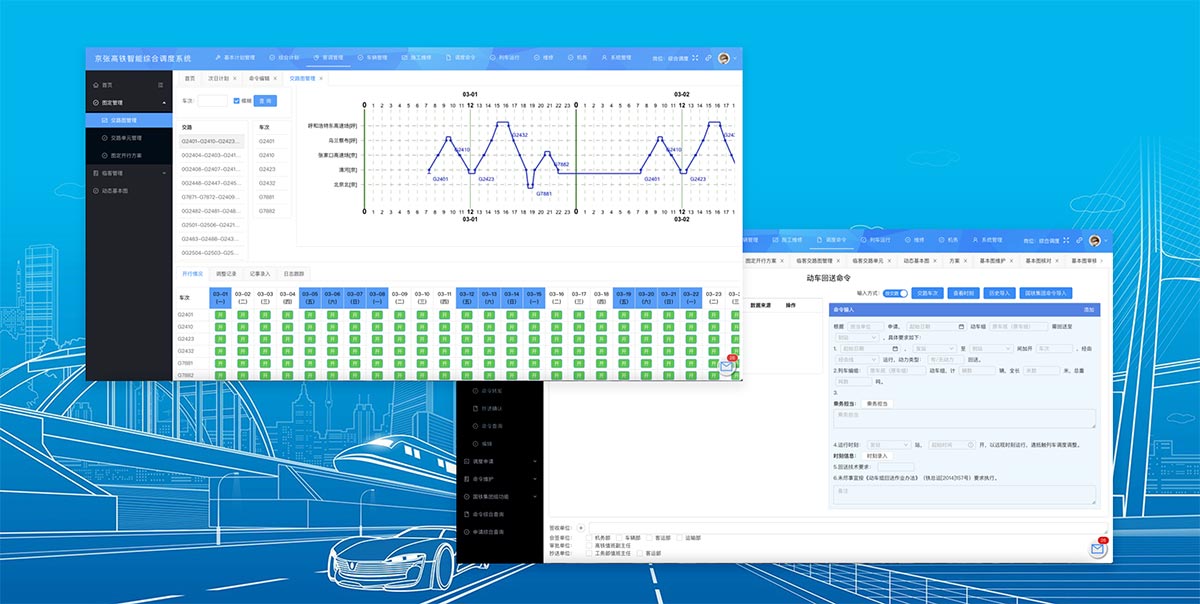Switch to the 调整记录 tab
The image size is (1200, 604).
click(226, 273)
